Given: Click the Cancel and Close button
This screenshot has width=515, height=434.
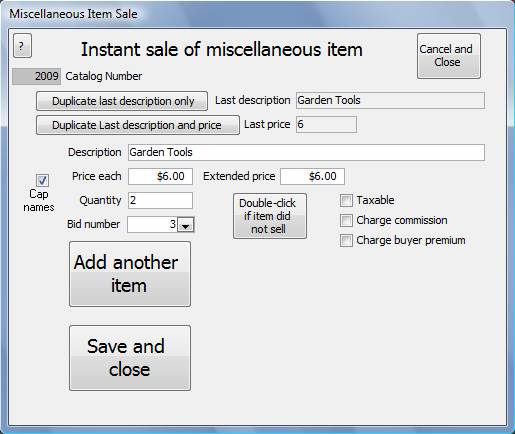Looking at the screenshot, I should click(x=449, y=56).
